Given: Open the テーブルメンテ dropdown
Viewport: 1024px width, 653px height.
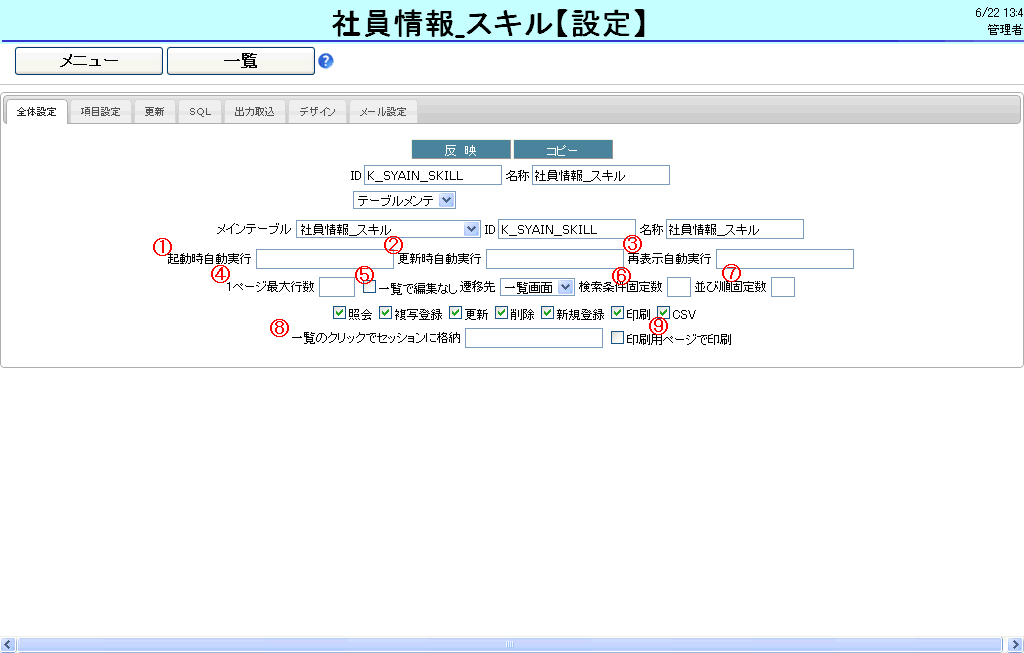Looking at the screenshot, I should [x=405, y=200].
